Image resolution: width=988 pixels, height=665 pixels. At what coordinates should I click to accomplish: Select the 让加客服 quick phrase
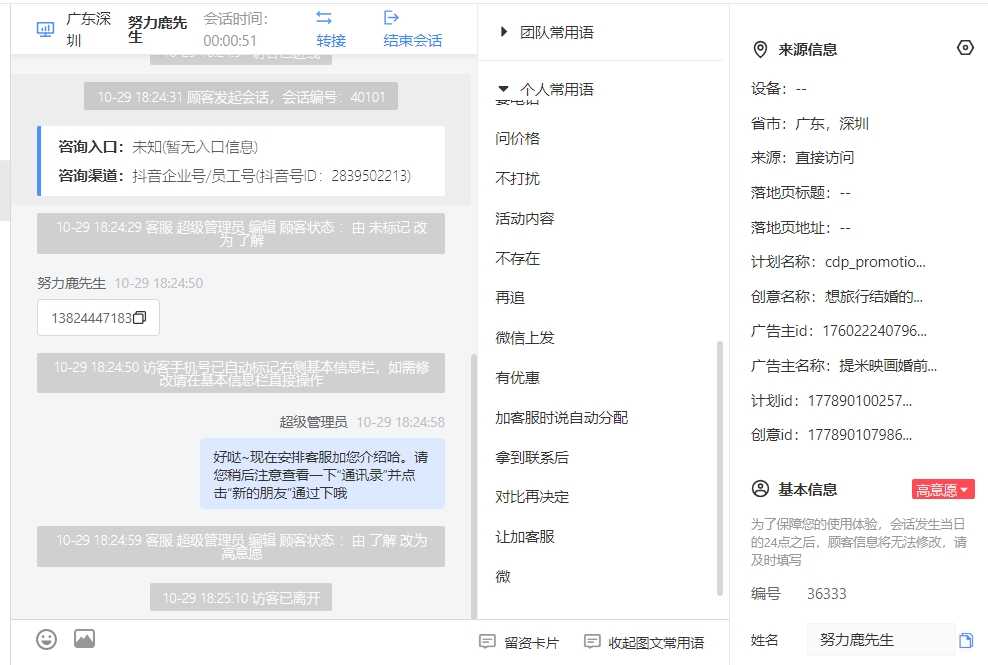(524, 537)
